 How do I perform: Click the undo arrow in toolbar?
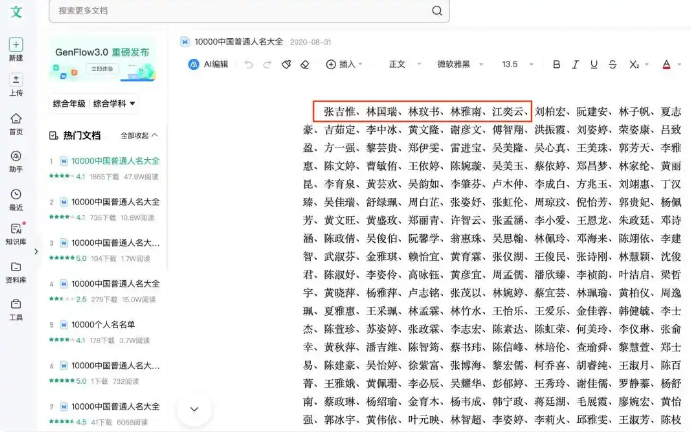249,64
